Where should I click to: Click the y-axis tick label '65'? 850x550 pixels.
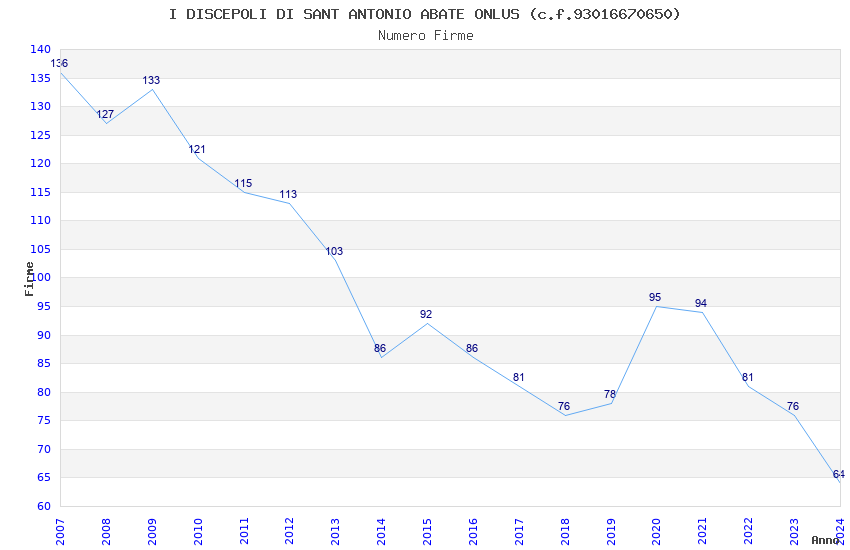point(44,478)
